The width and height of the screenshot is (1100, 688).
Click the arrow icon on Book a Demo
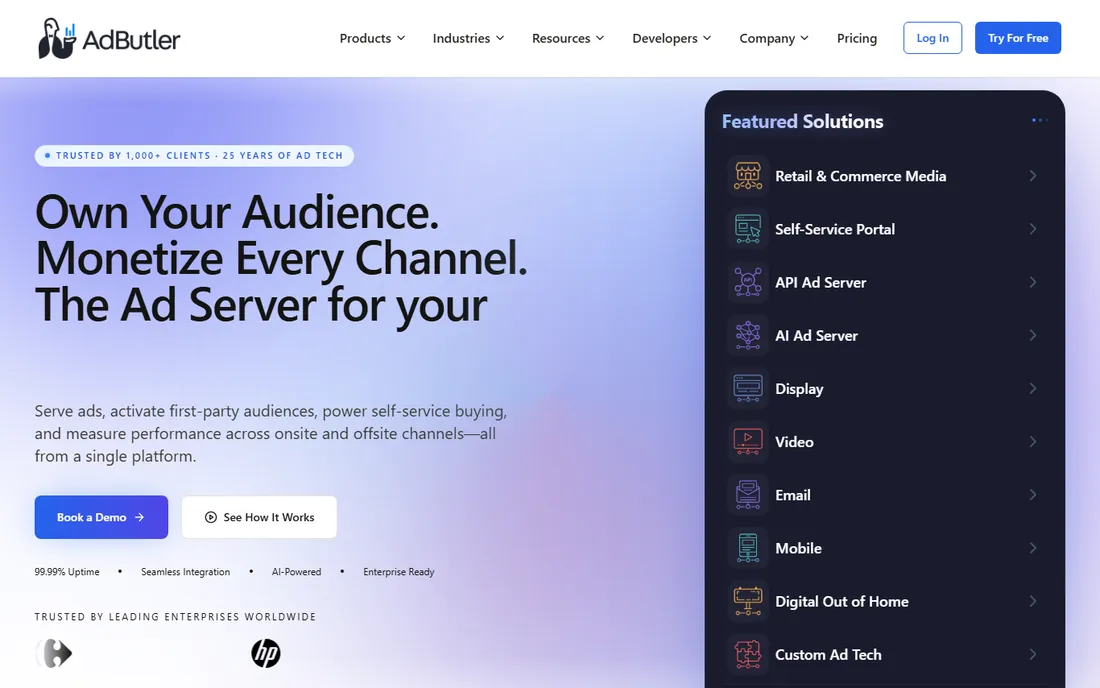click(140, 518)
